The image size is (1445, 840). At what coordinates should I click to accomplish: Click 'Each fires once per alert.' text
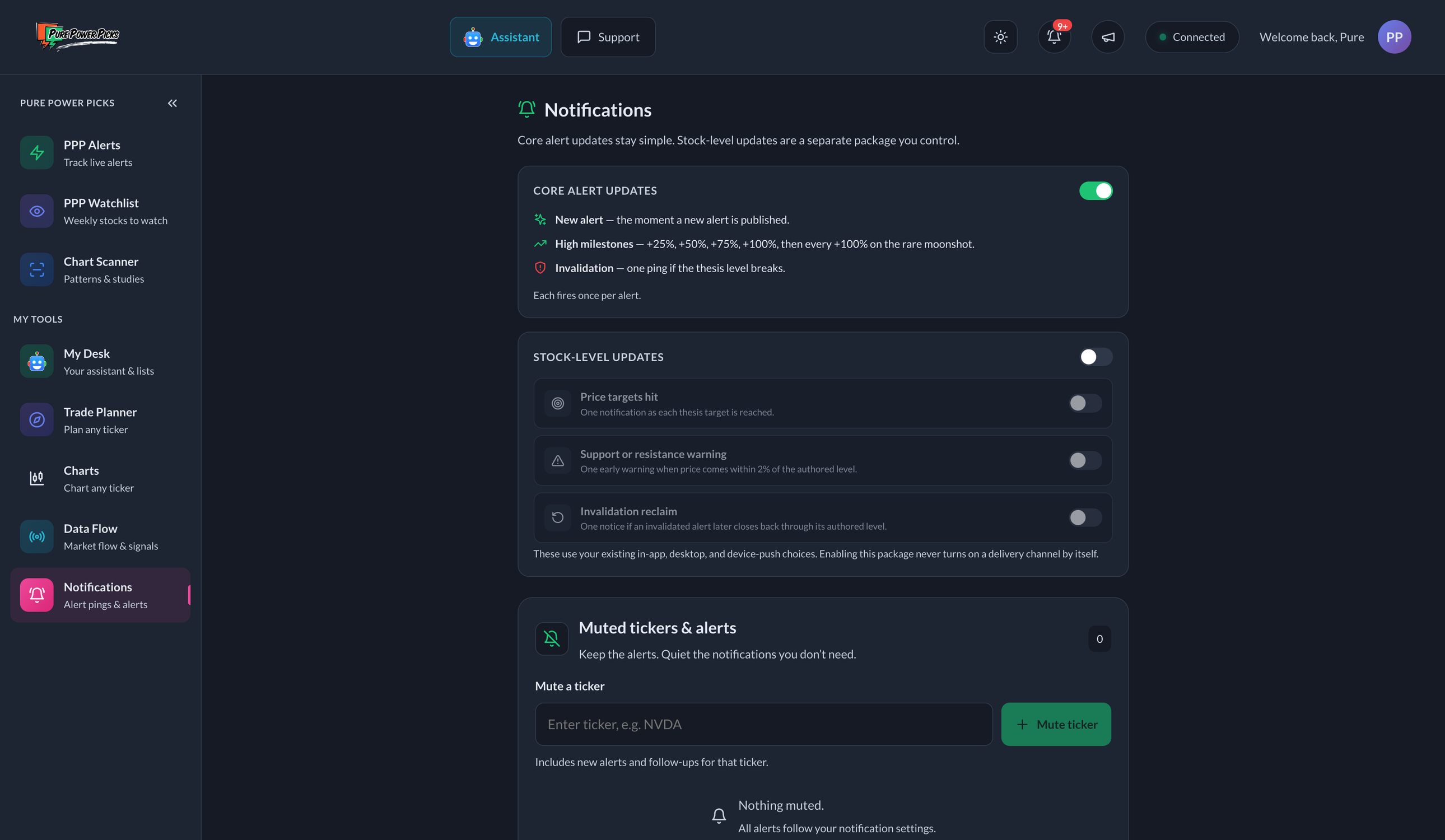point(586,295)
